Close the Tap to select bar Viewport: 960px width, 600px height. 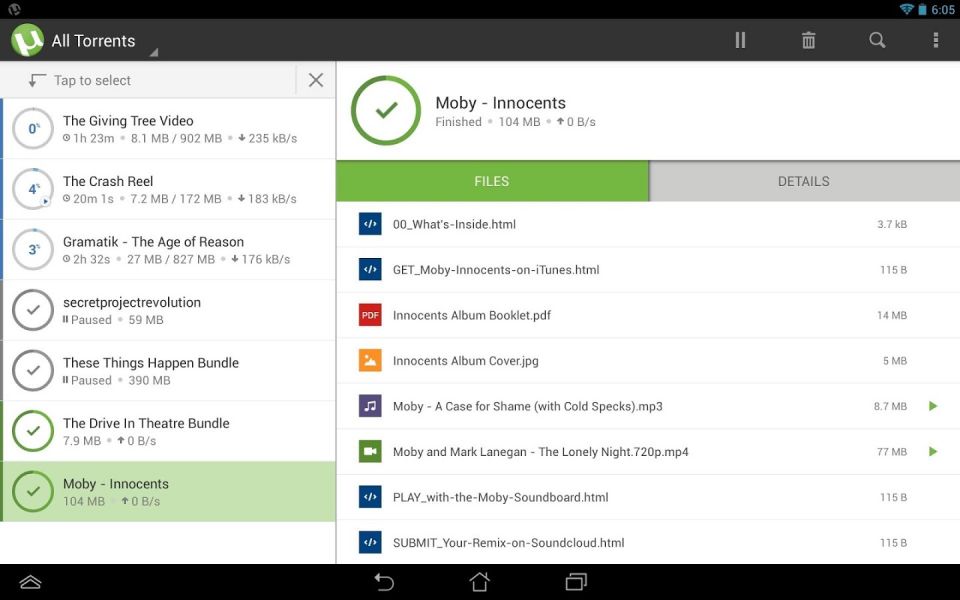316,80
